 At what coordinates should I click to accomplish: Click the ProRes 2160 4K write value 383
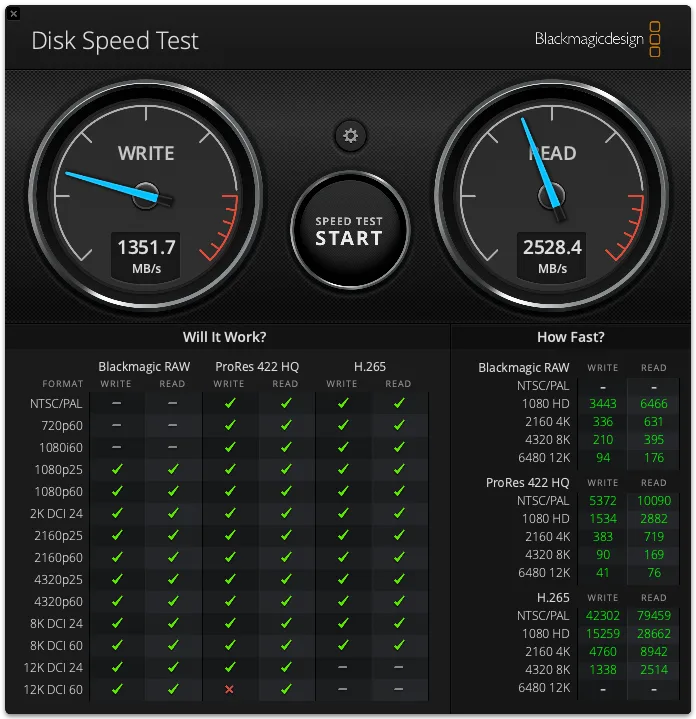click(602, 536)
